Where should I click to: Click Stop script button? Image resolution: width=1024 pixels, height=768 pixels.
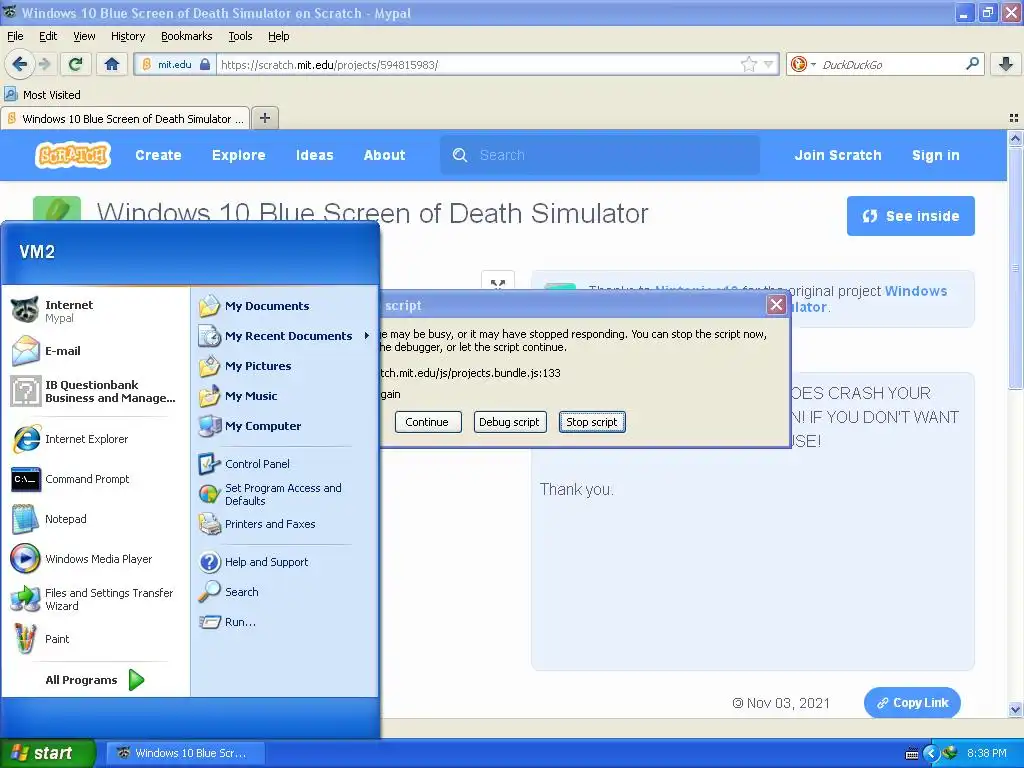click(592, 422)
